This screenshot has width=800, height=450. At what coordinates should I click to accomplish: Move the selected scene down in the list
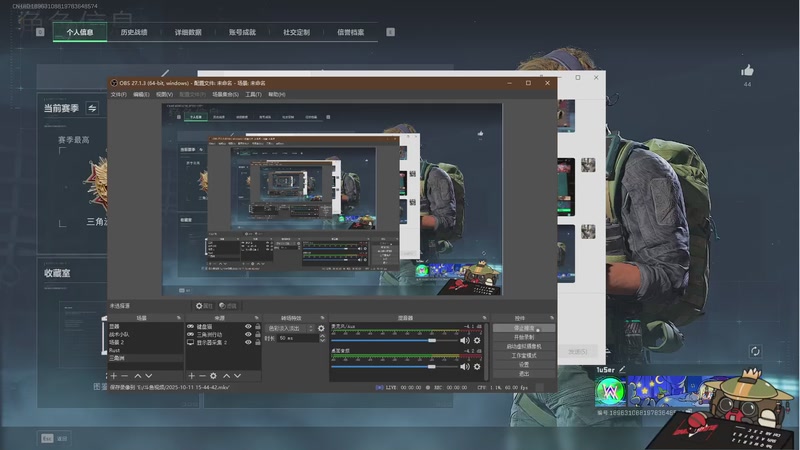coord(148,376)
